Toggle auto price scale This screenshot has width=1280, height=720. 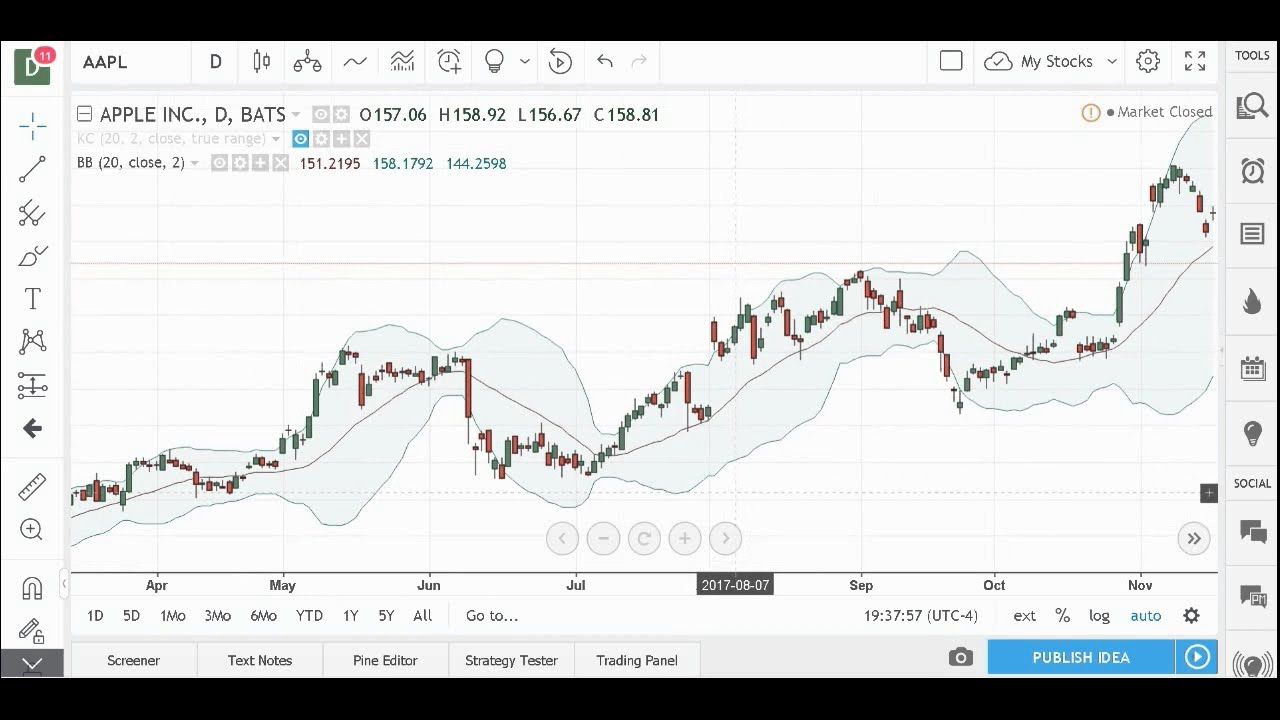point(1146,616)
